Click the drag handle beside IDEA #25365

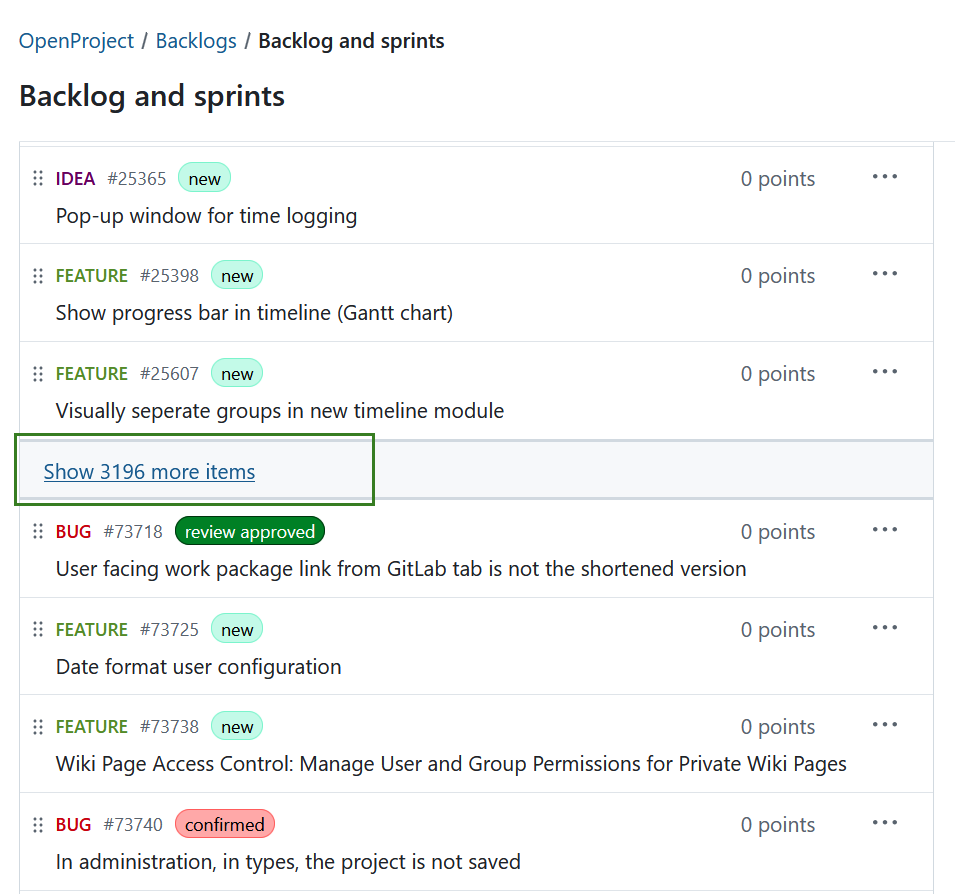38,178
